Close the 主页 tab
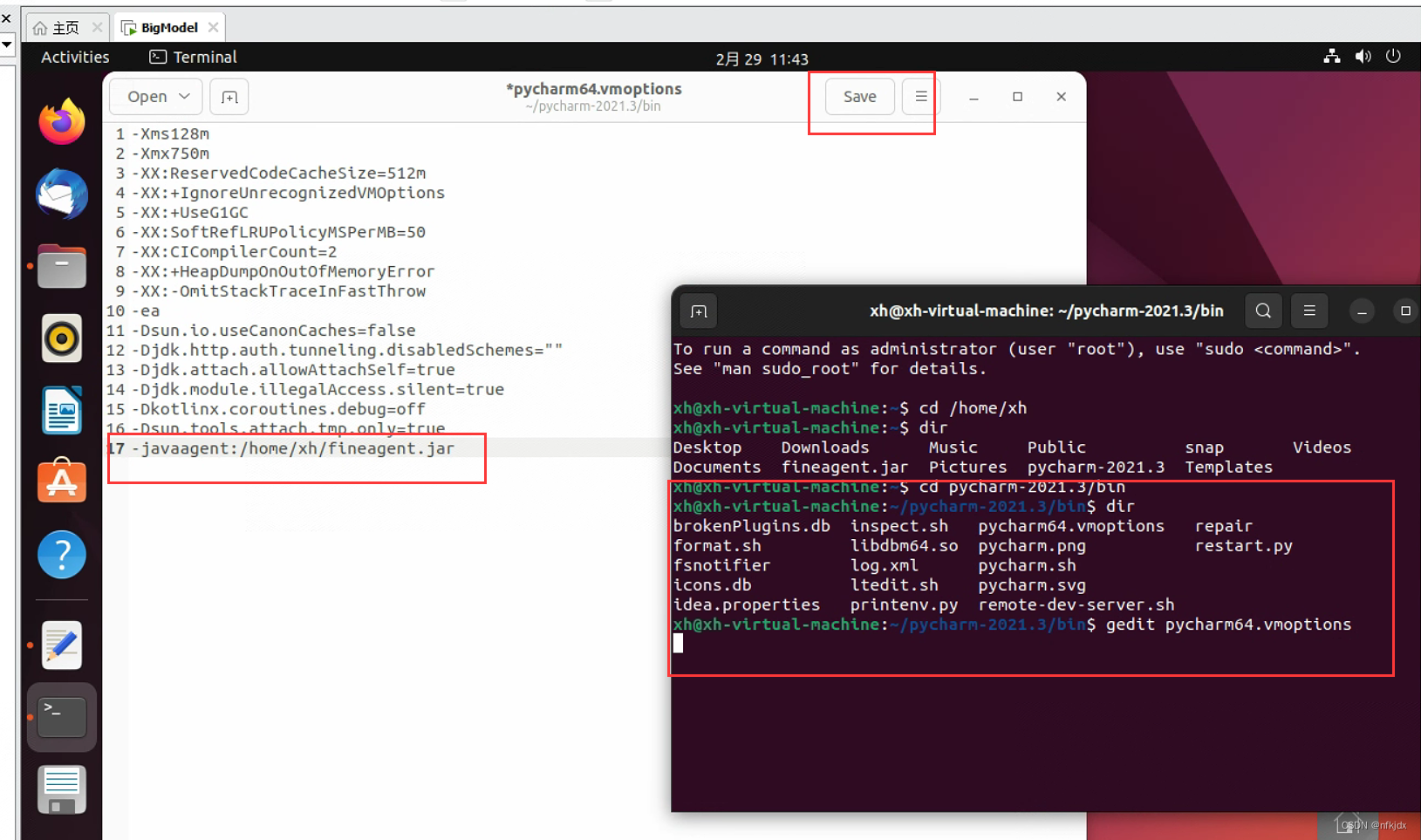 point(97,27)
